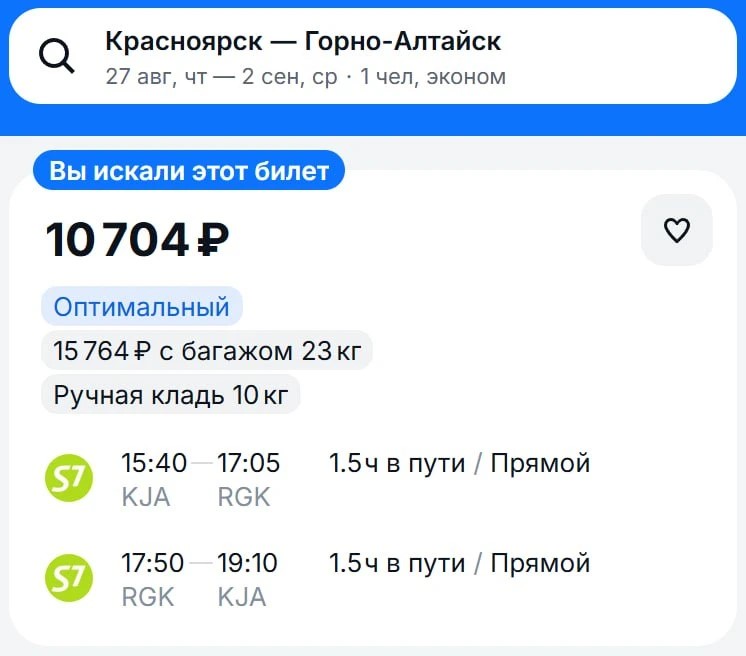Viewport: 746px width, 656px height.
Task: Click outbound departure time 15:40
Action: 154,463
